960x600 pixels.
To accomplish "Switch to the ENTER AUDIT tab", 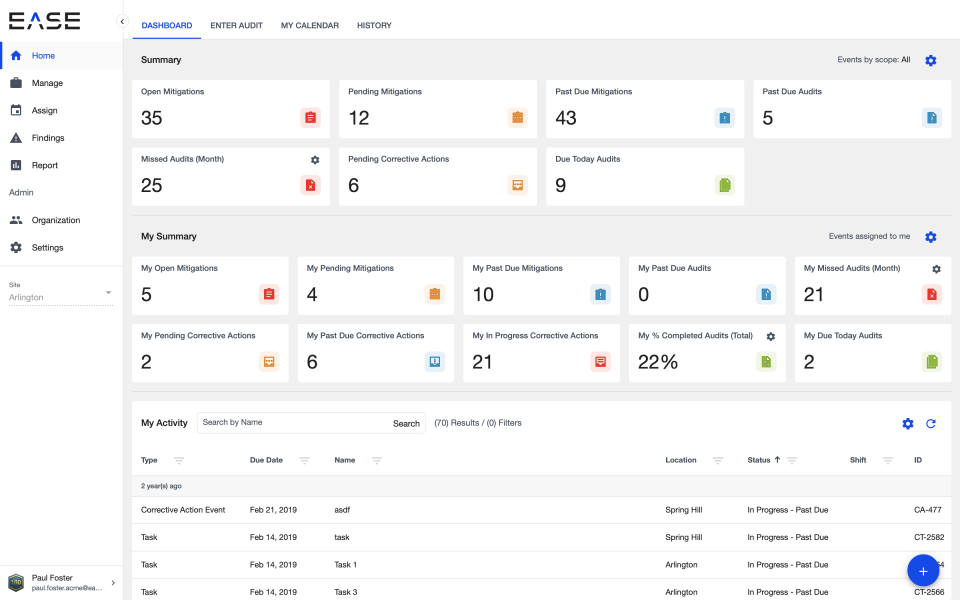I will 236,25.
